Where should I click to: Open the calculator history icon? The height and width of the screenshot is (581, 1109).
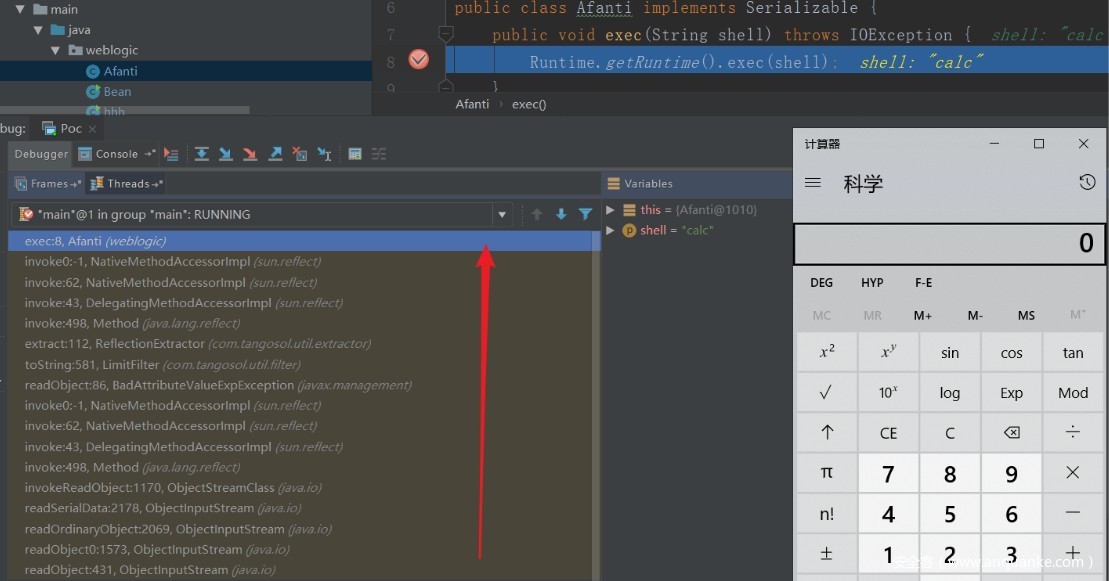click(1087, 183)
